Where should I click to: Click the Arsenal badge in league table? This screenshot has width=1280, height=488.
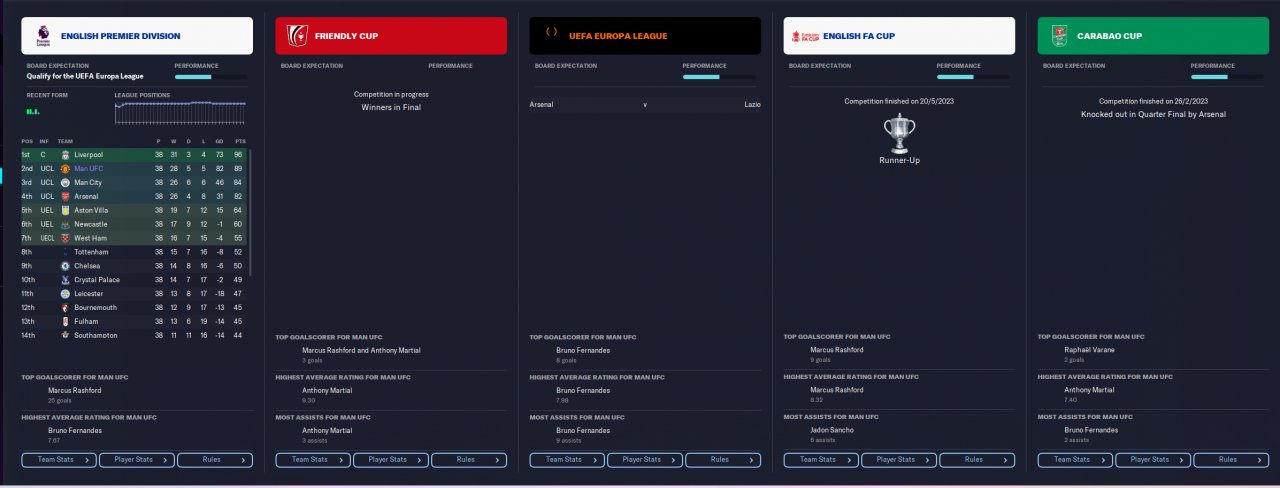pos(65,196)
